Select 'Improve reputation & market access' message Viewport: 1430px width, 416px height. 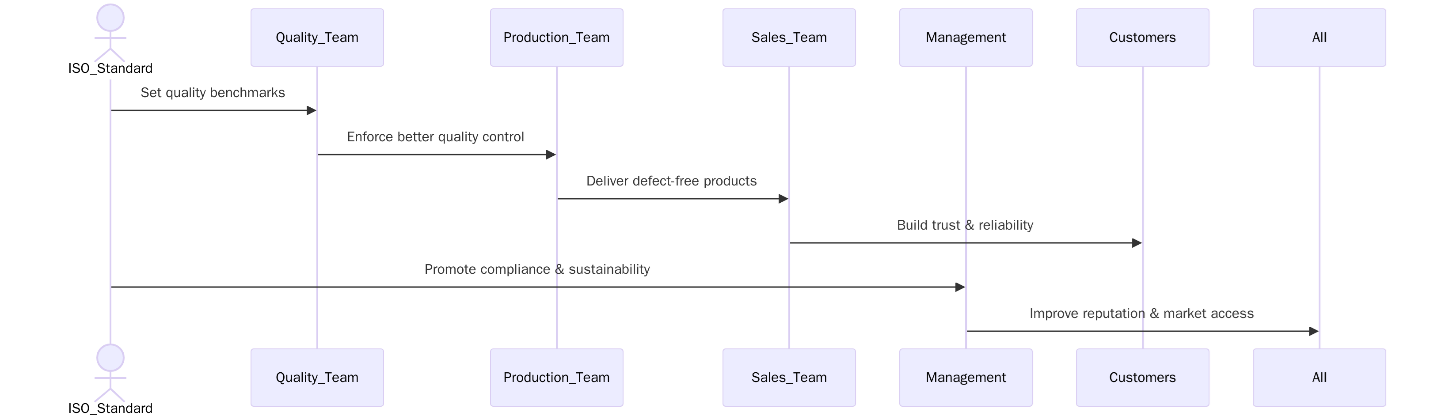(1141, 313)
